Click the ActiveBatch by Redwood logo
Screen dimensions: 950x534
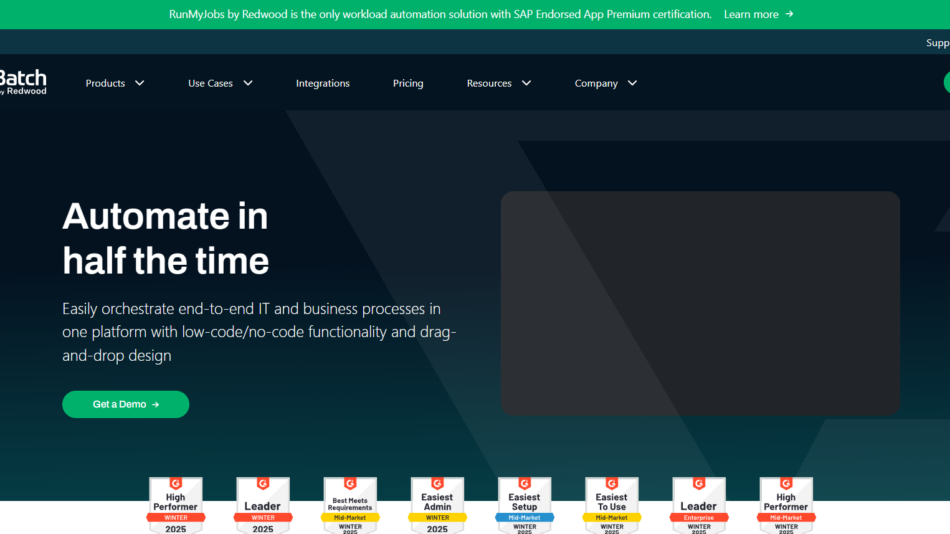(x=23, y=82)
